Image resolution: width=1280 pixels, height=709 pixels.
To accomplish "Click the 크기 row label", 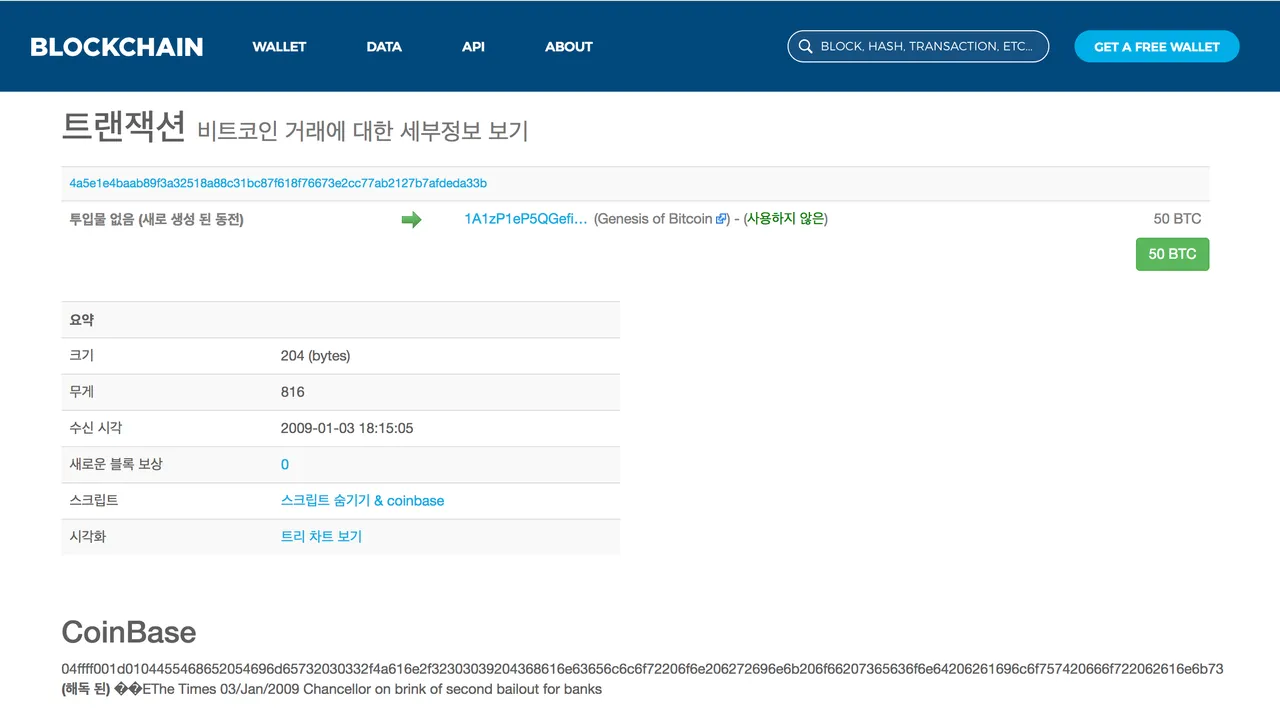I will point(81,356).
